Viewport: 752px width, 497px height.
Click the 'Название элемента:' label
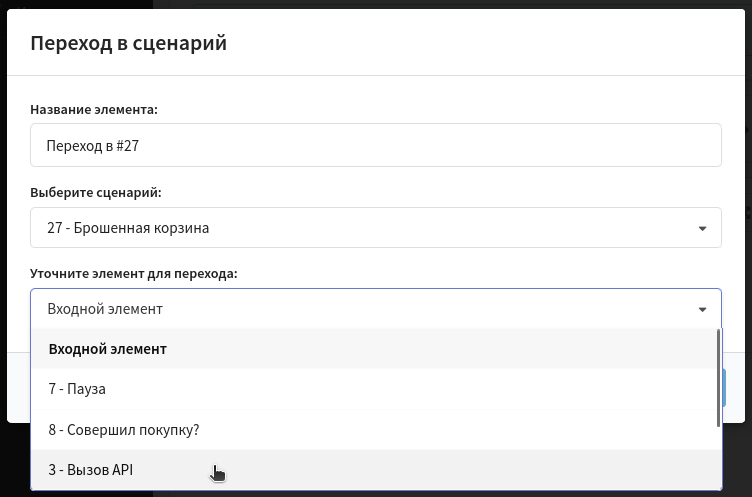click(x=94, y=109)
